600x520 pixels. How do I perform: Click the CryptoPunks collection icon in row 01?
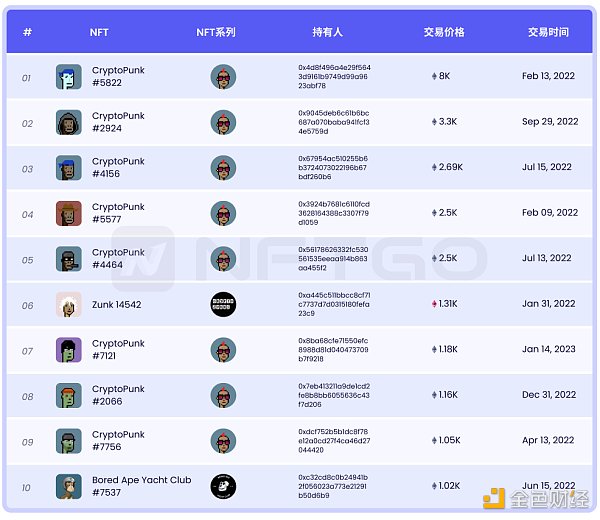223,77
